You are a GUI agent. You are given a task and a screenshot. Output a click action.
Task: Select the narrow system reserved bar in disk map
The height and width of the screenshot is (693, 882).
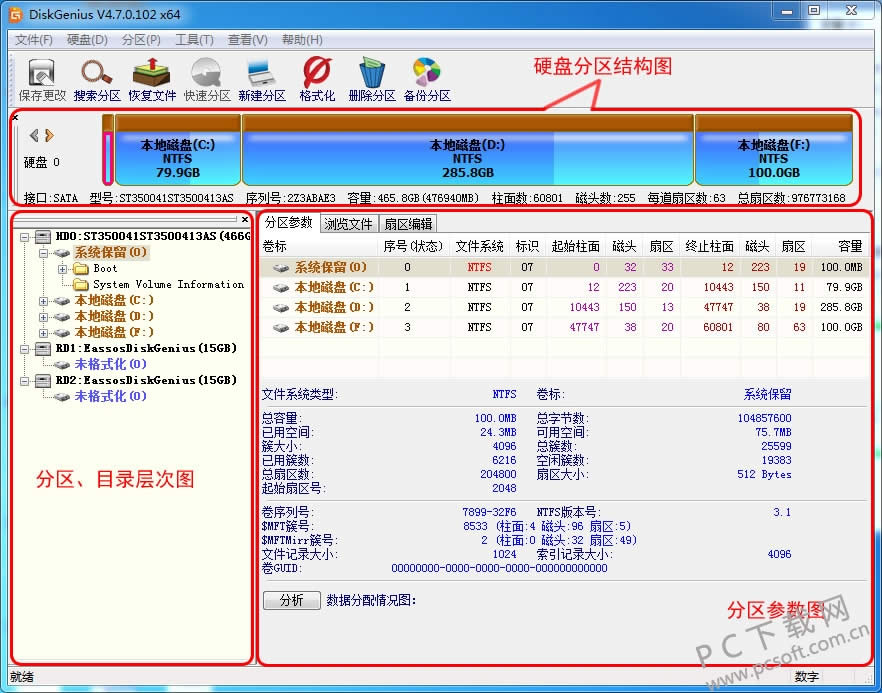(x=108, y=150)
